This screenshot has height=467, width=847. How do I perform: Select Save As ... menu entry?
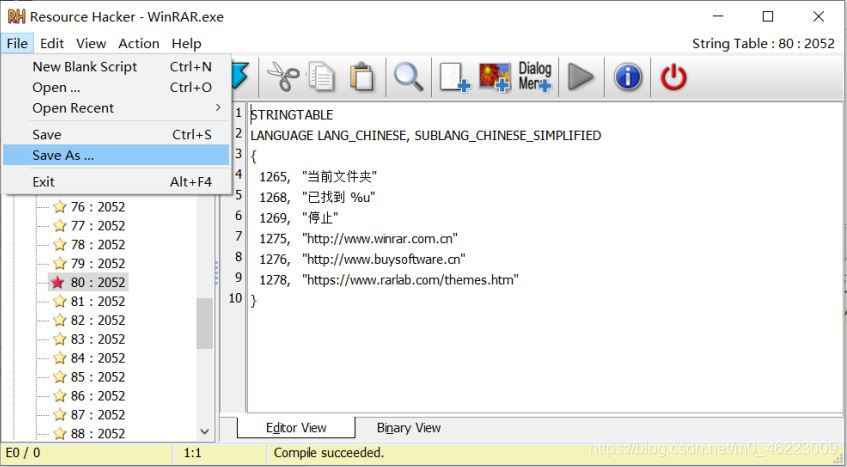point(116,155)
